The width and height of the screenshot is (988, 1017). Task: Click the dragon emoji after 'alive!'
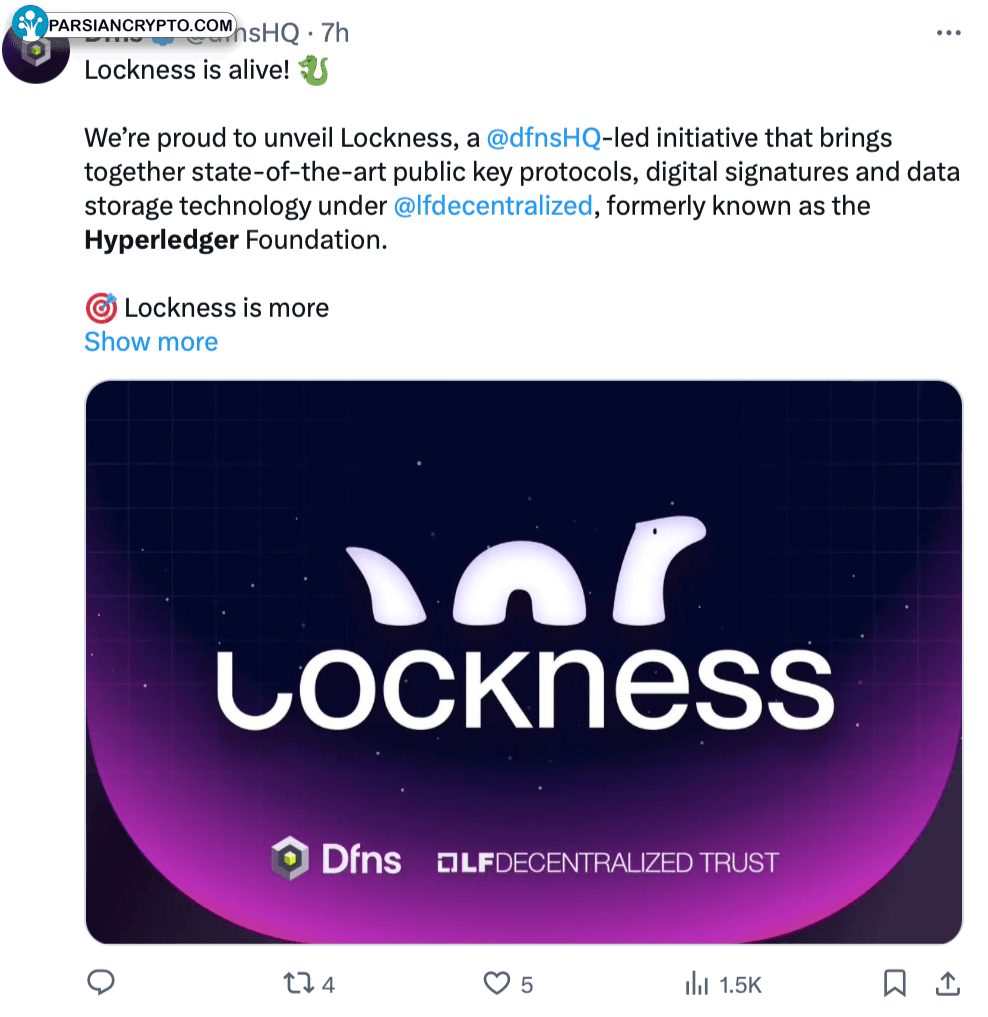(313, 70)
